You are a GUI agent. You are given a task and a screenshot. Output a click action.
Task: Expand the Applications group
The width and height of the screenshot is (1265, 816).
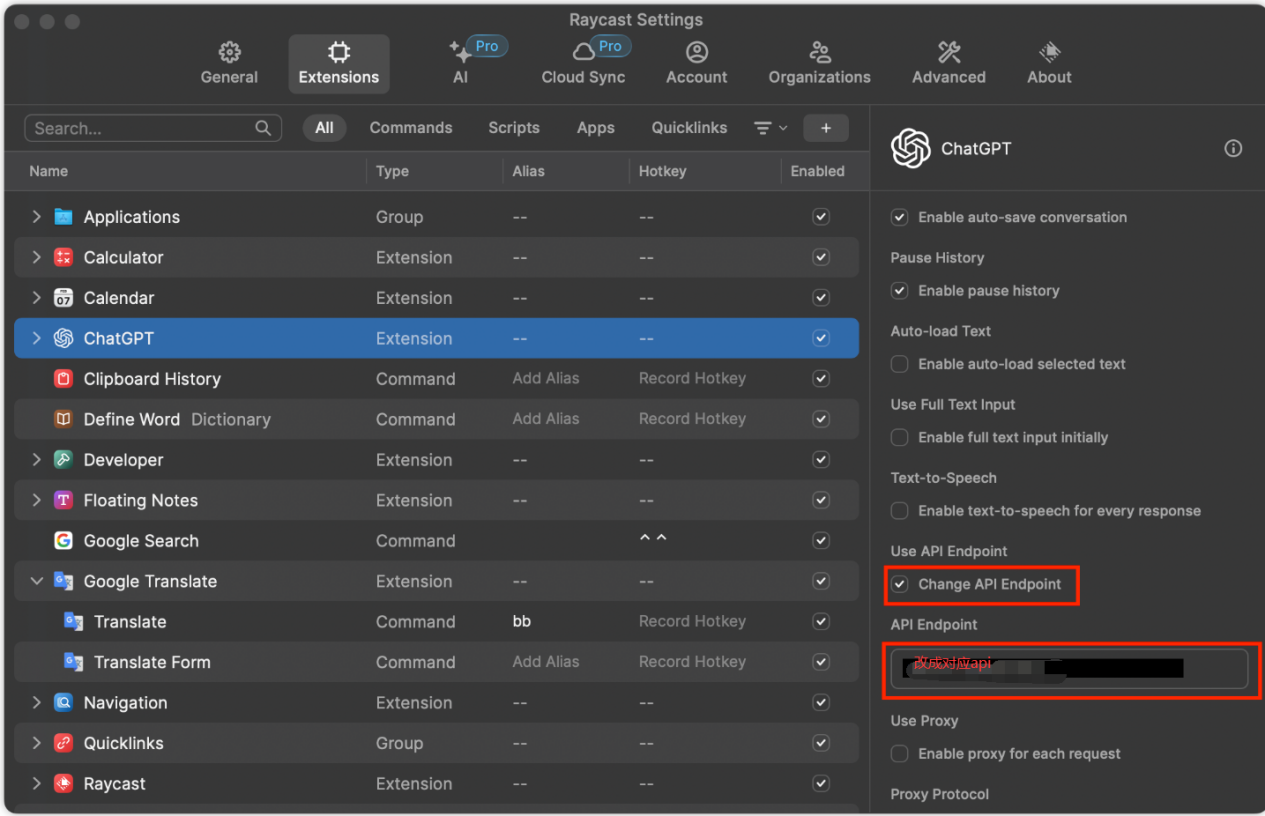point(37,217)
